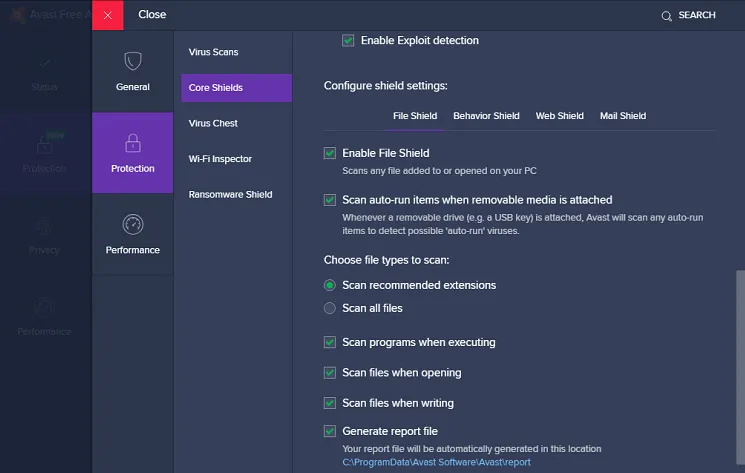Open Ransomware Shield settings
The width and height of the screenshot is (745, 473).
pos(237,195)
